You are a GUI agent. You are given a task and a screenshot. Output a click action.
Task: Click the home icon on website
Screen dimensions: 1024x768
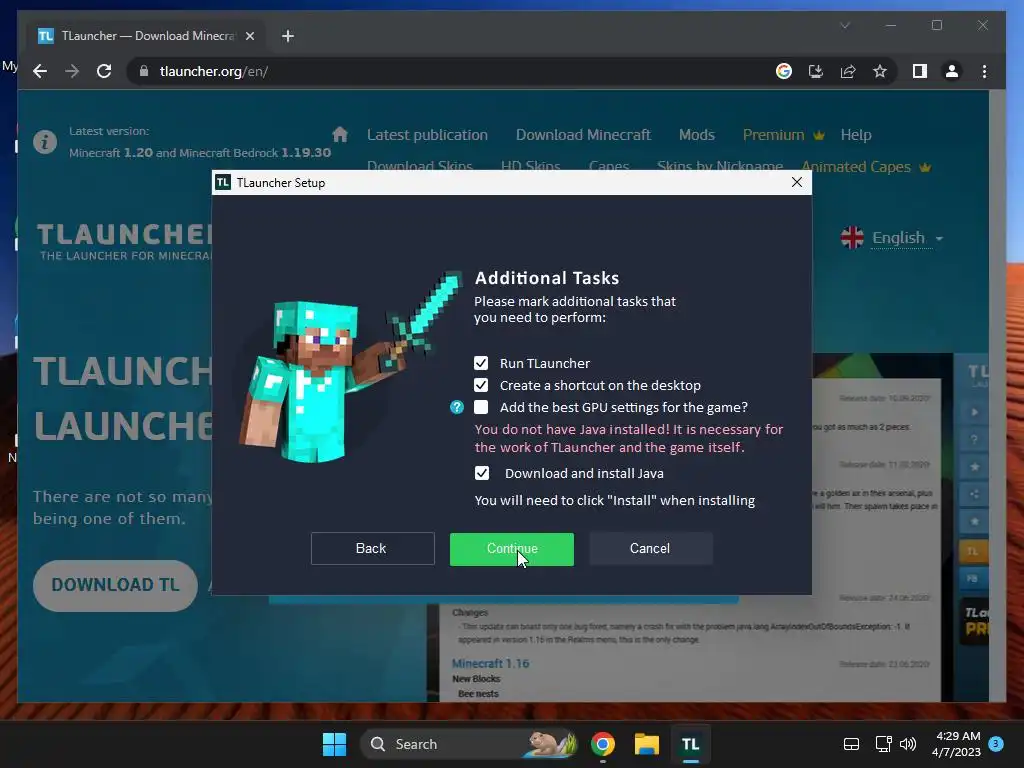[340, 135]
